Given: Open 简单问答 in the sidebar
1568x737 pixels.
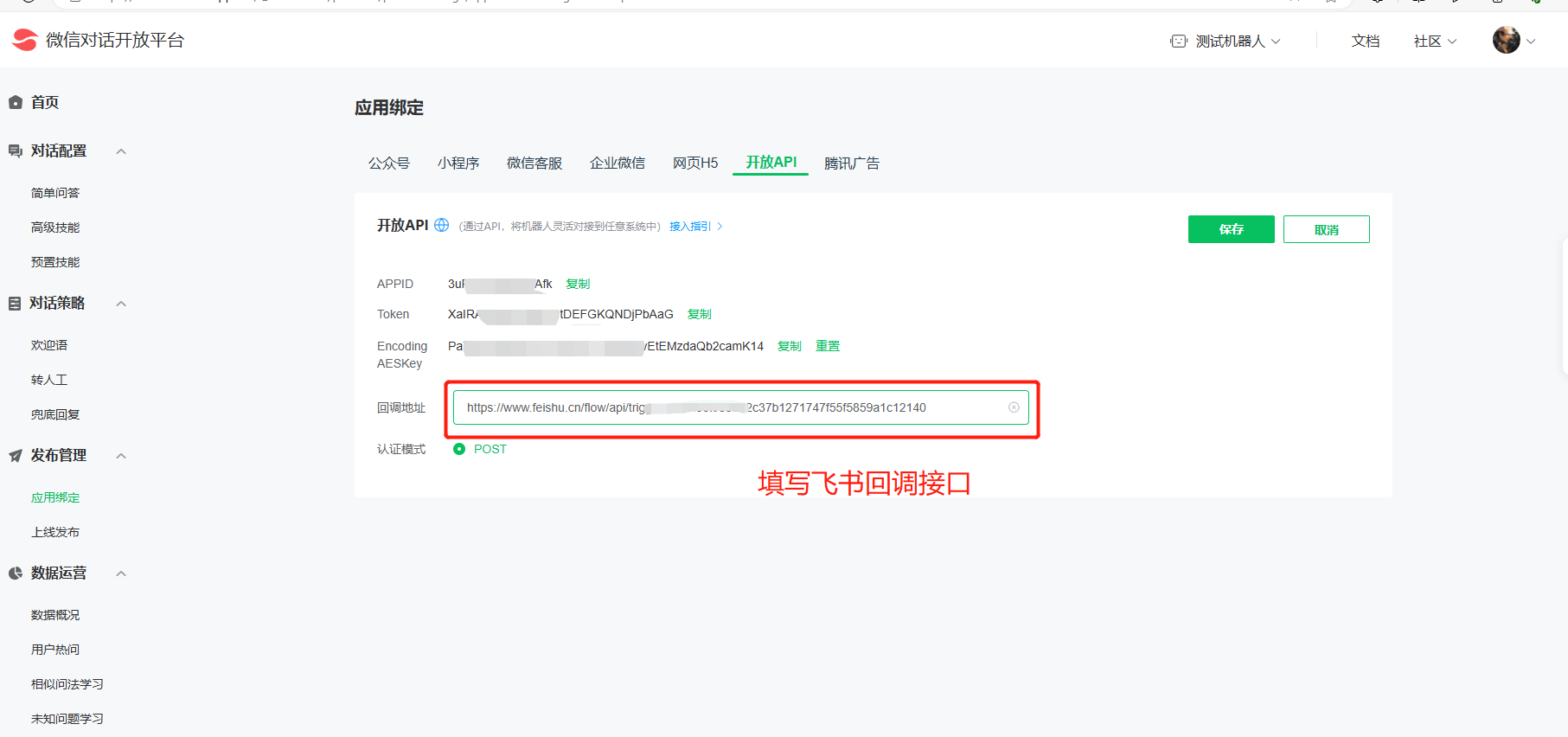Looking at the screenshot, I should click(55, 193).
